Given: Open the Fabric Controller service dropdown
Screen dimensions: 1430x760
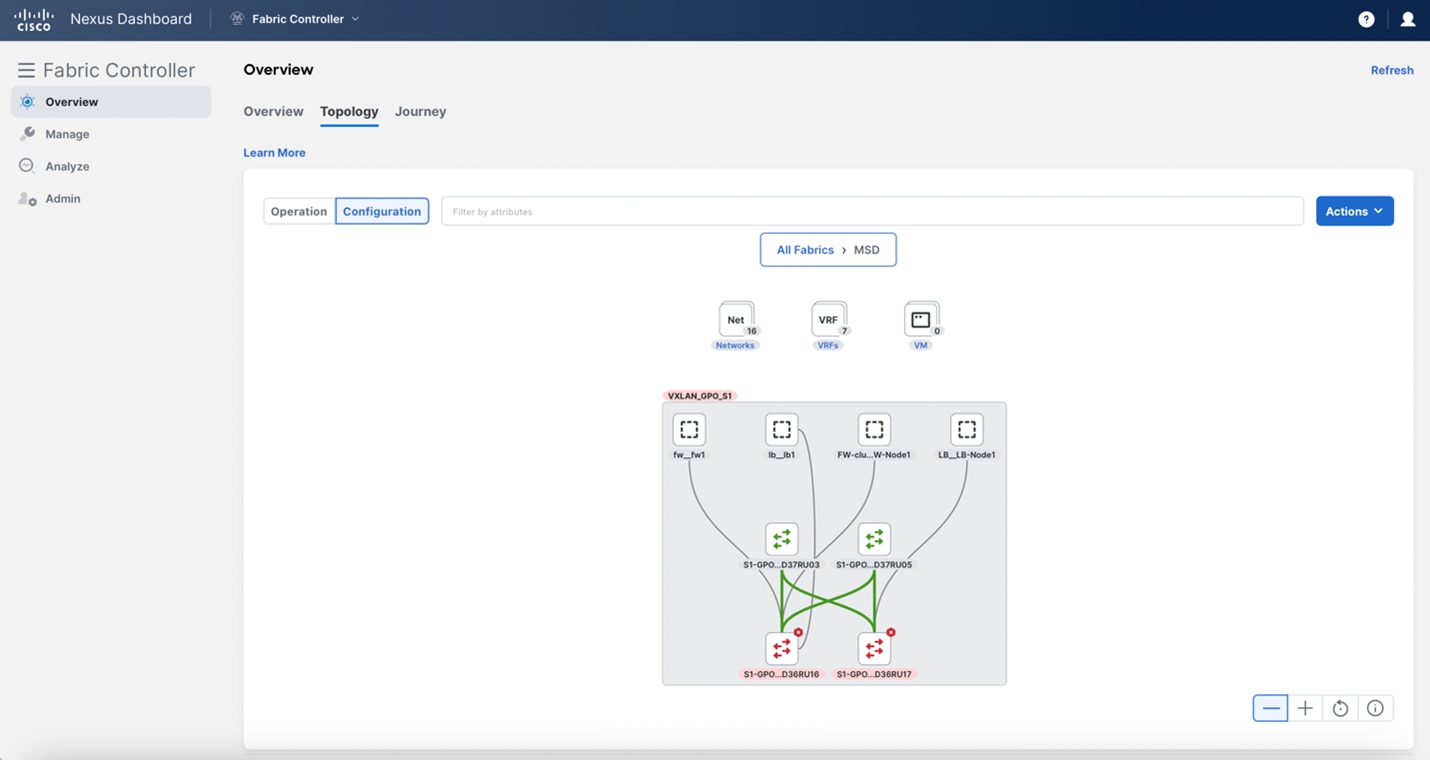Looking at the screenshot, I should coord(295,19).
